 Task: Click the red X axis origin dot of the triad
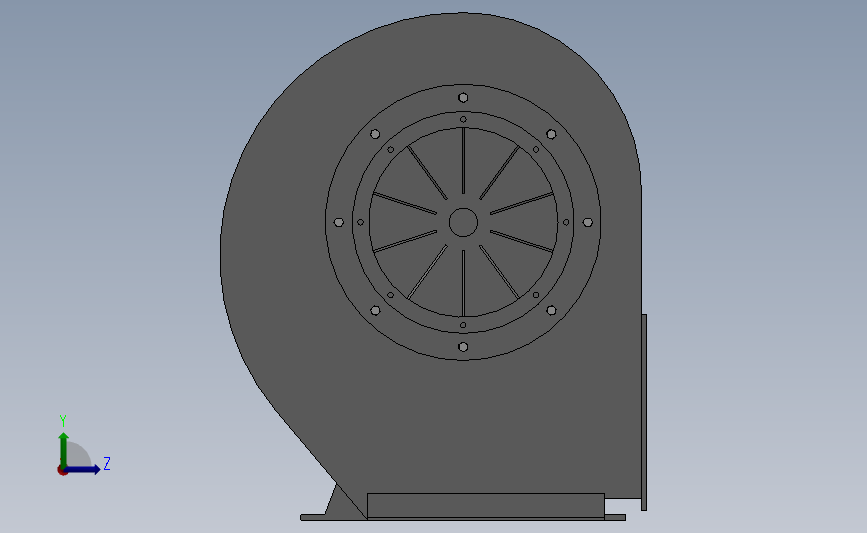[62, 471]
